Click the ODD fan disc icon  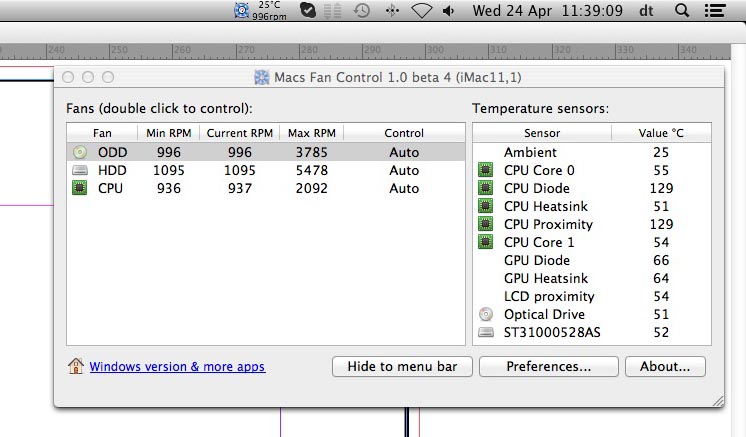click(x=80, y=152)
